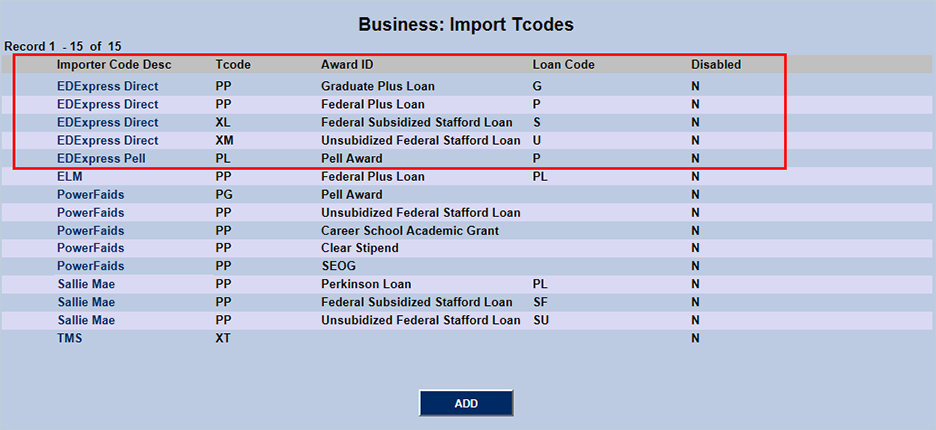
Task: Click Sallie Mae link with Loan Code SF
Action: tap(85, 302)
